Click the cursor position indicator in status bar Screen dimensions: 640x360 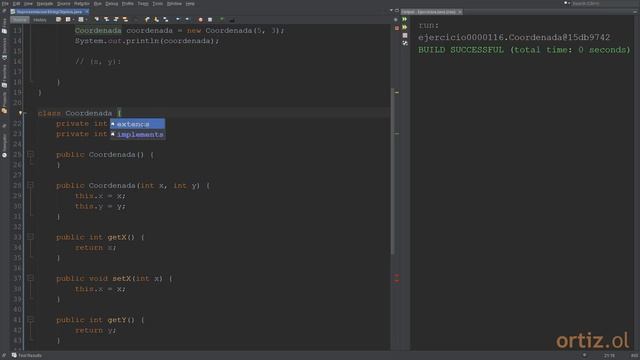tap(609, 356)
